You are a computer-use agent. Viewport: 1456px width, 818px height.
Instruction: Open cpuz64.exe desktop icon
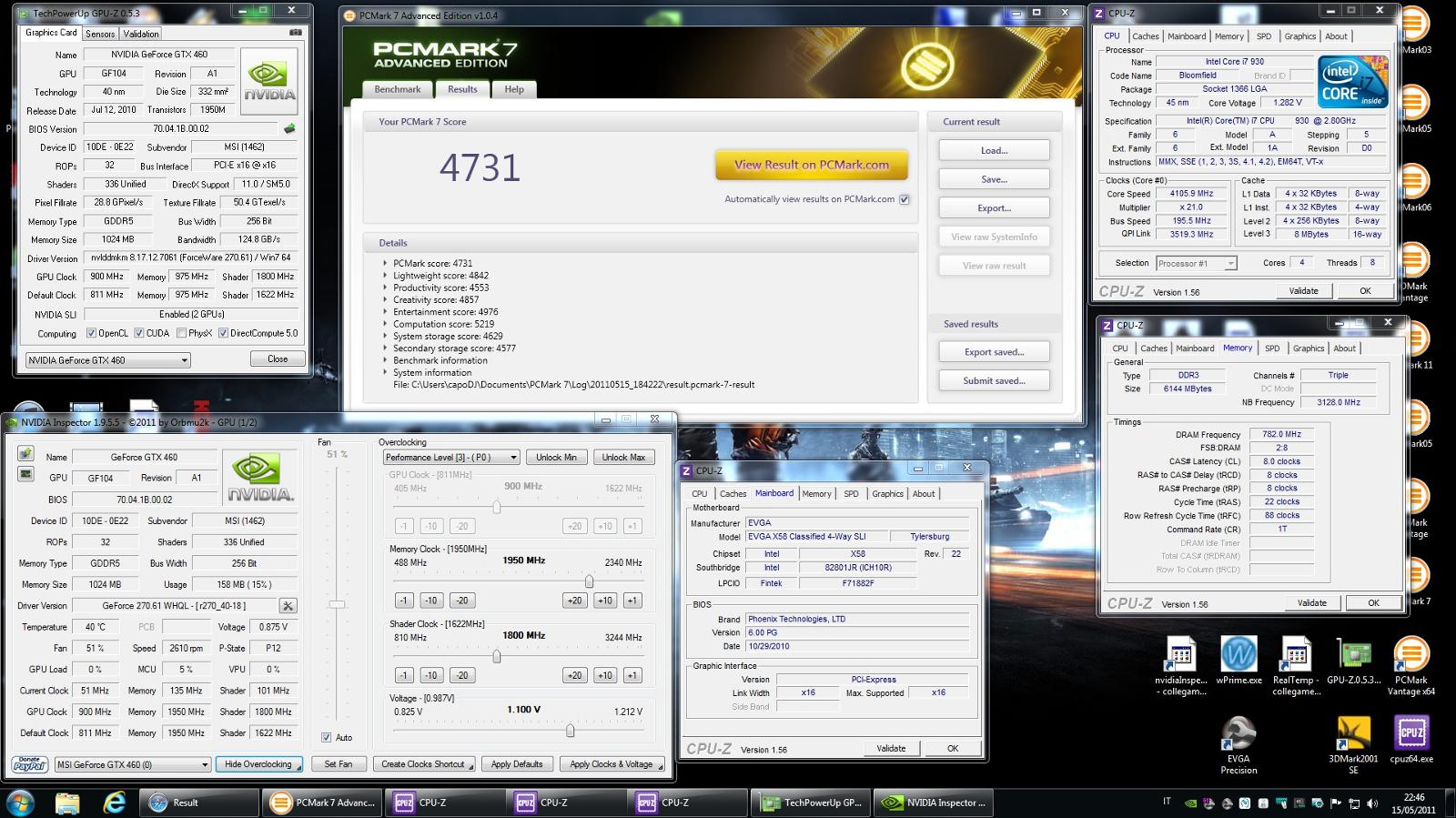pyautogui.click(x=1411, y=739)
